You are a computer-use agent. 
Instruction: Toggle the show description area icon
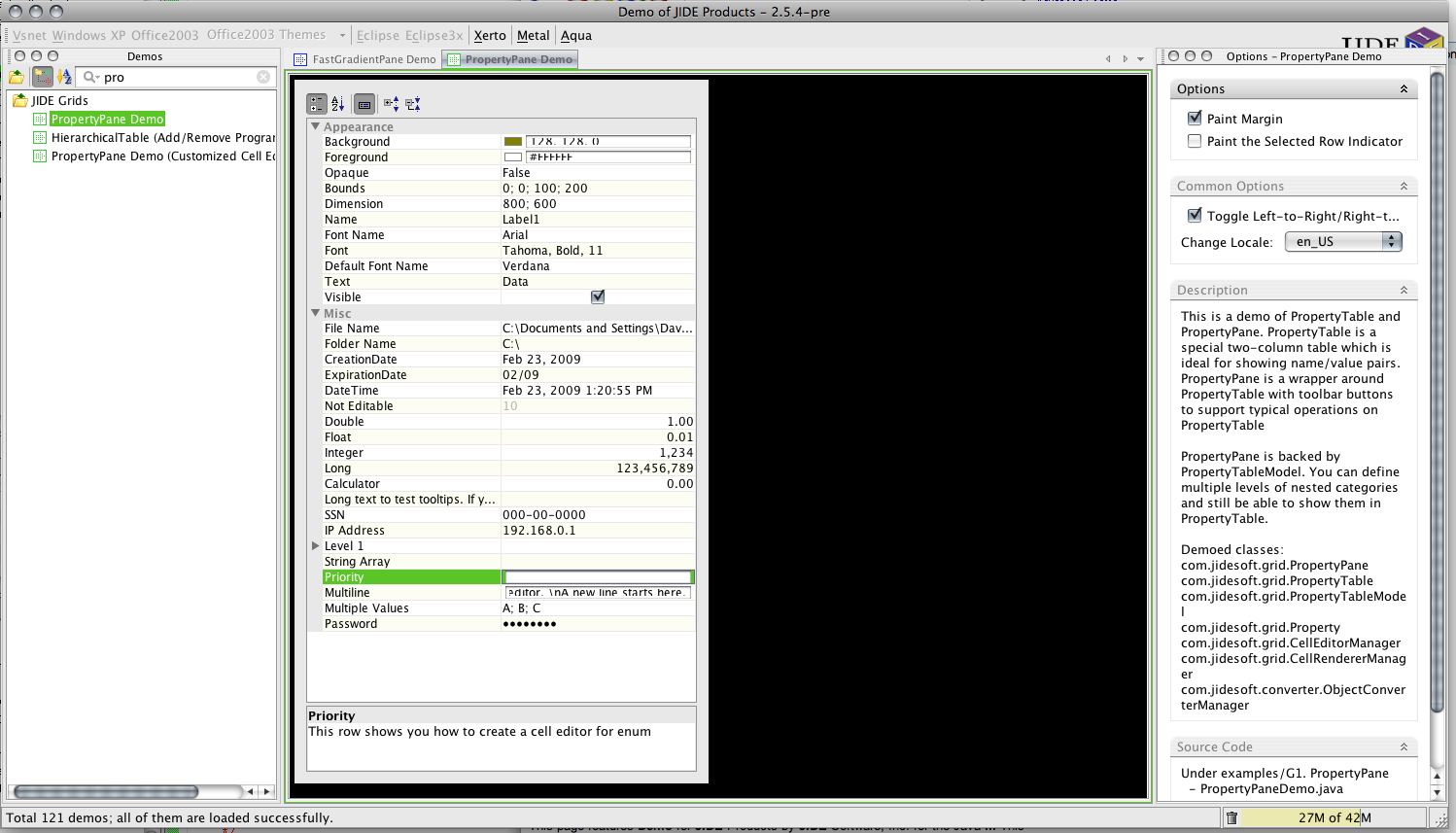pyautogui.click(x=364, y=104)
